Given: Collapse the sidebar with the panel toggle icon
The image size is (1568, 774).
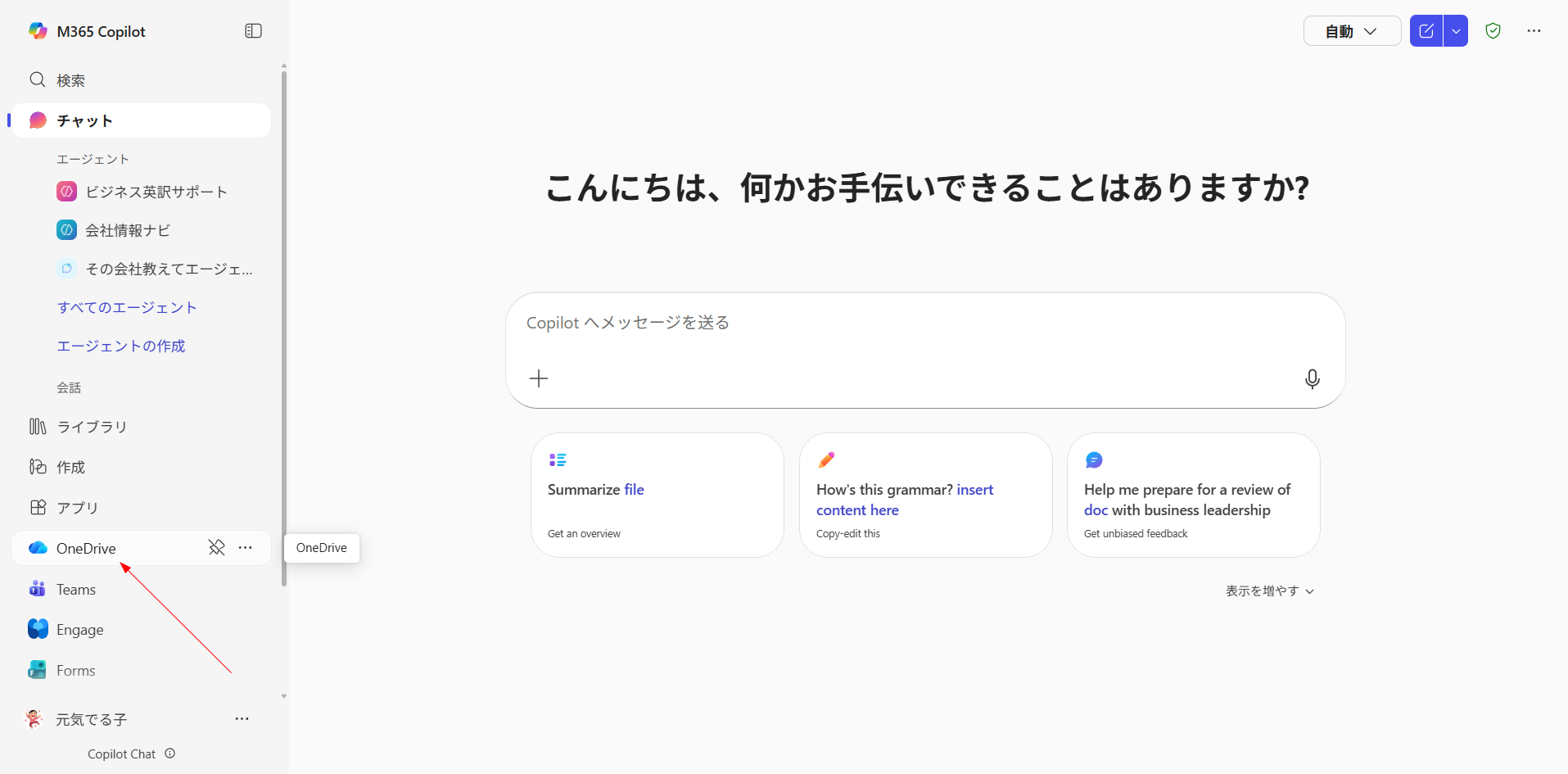Looking at the screenshot, I should coord(253,31).
